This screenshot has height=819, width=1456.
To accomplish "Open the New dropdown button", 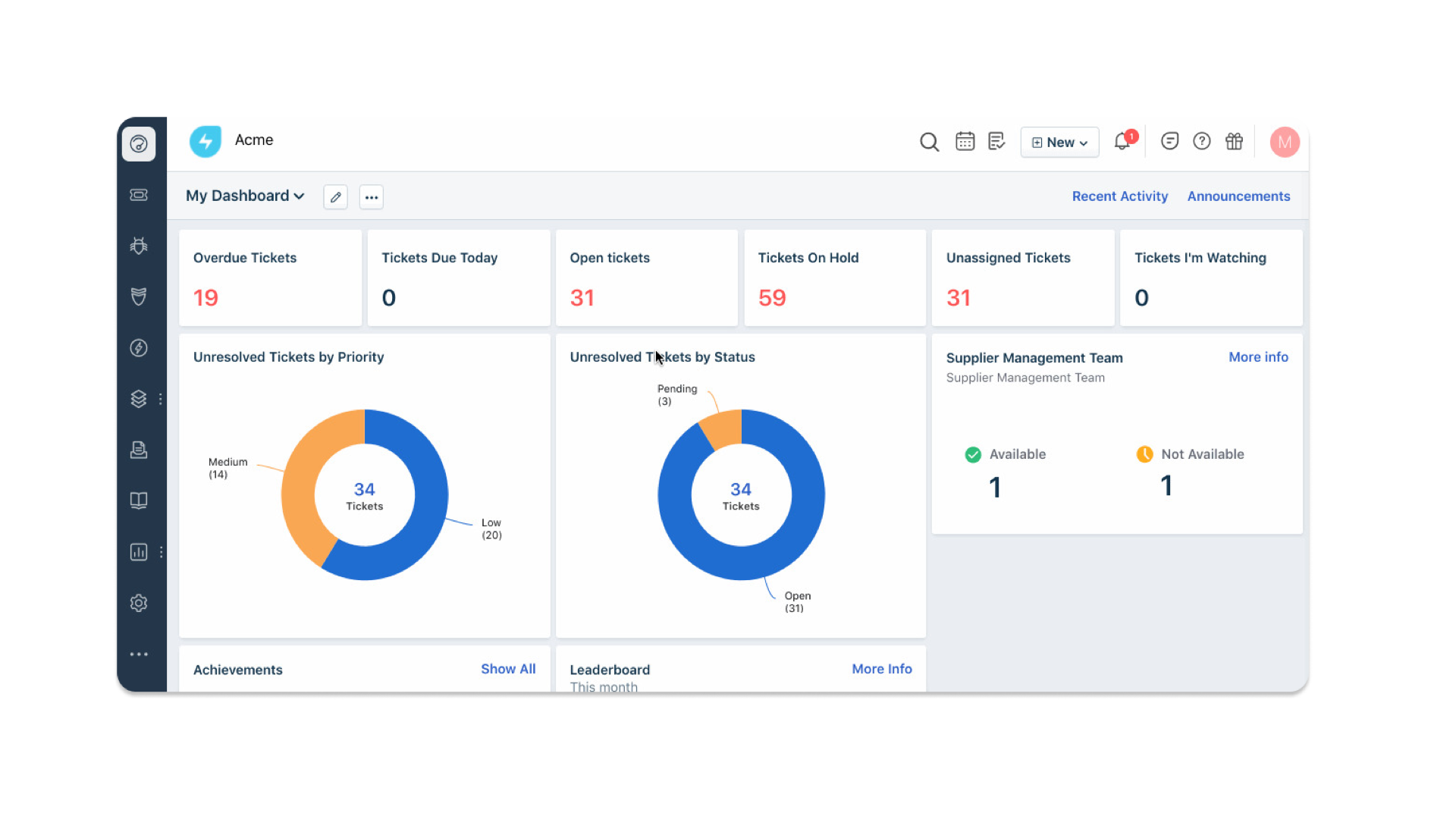I will 1059,143.
